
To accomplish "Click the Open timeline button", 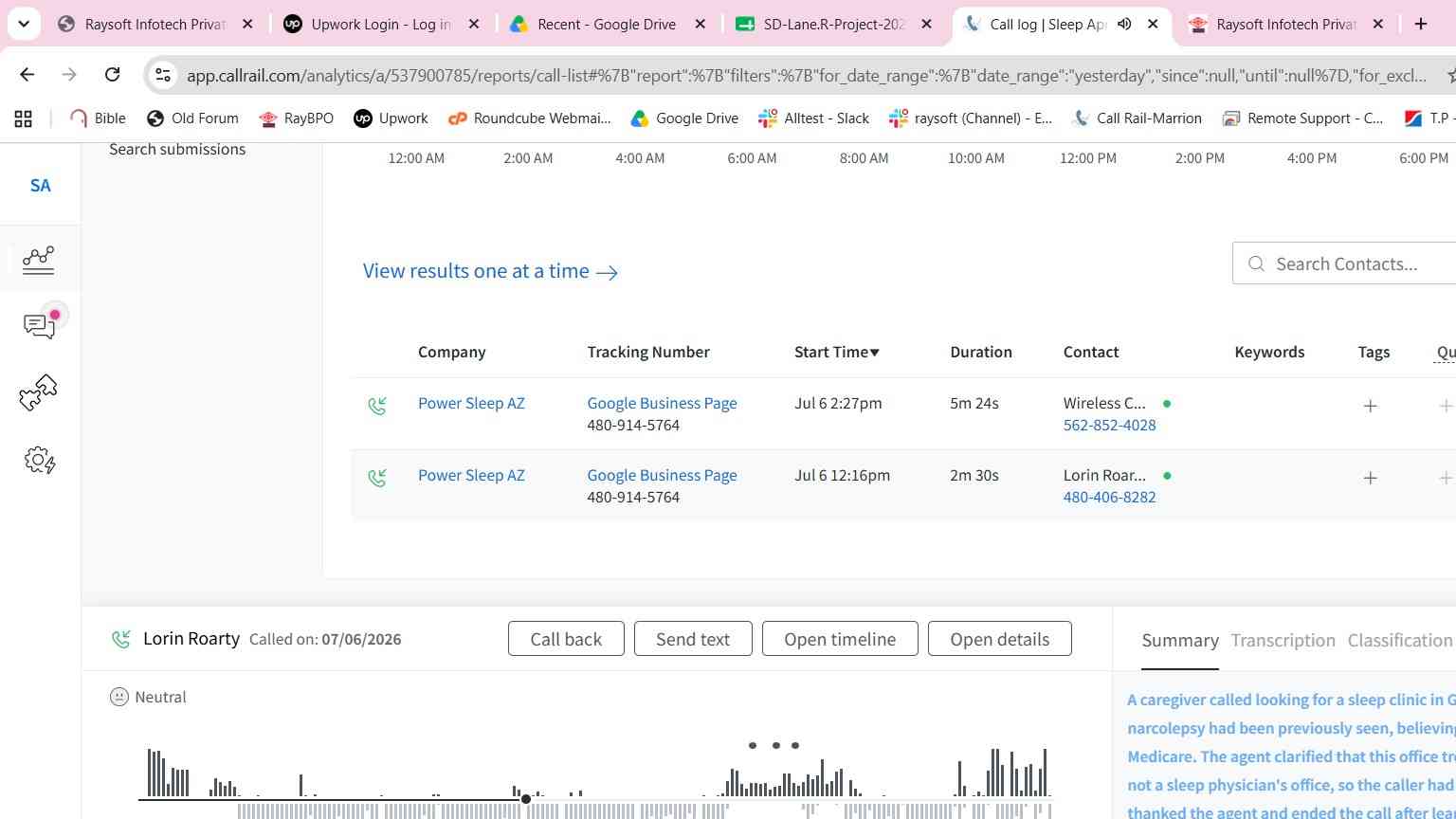I will 840,639.
